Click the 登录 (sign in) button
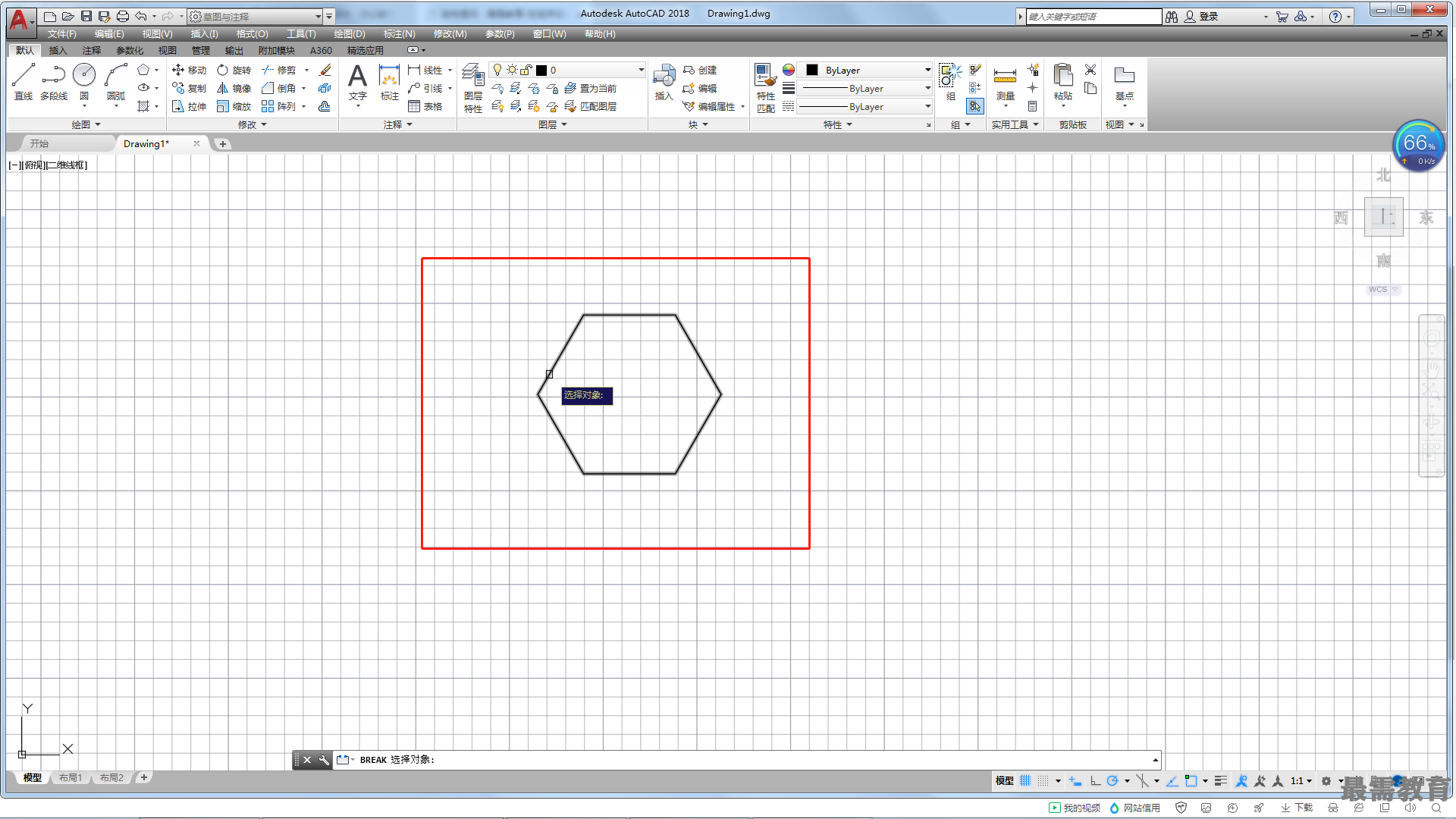The width and height of the screenshot is (1456, 819). click(x=1202, y=16)
